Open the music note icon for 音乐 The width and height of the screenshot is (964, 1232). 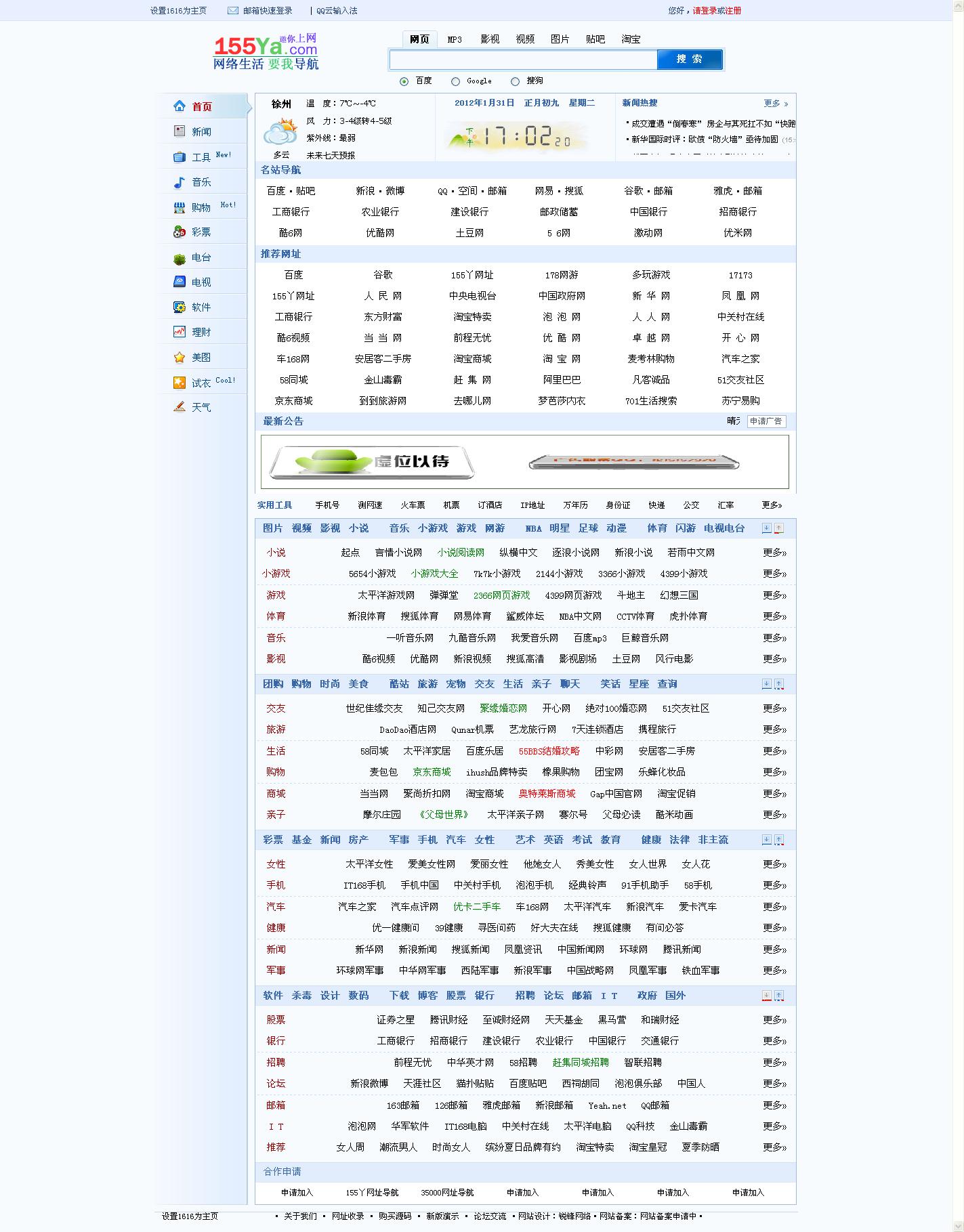180,182
